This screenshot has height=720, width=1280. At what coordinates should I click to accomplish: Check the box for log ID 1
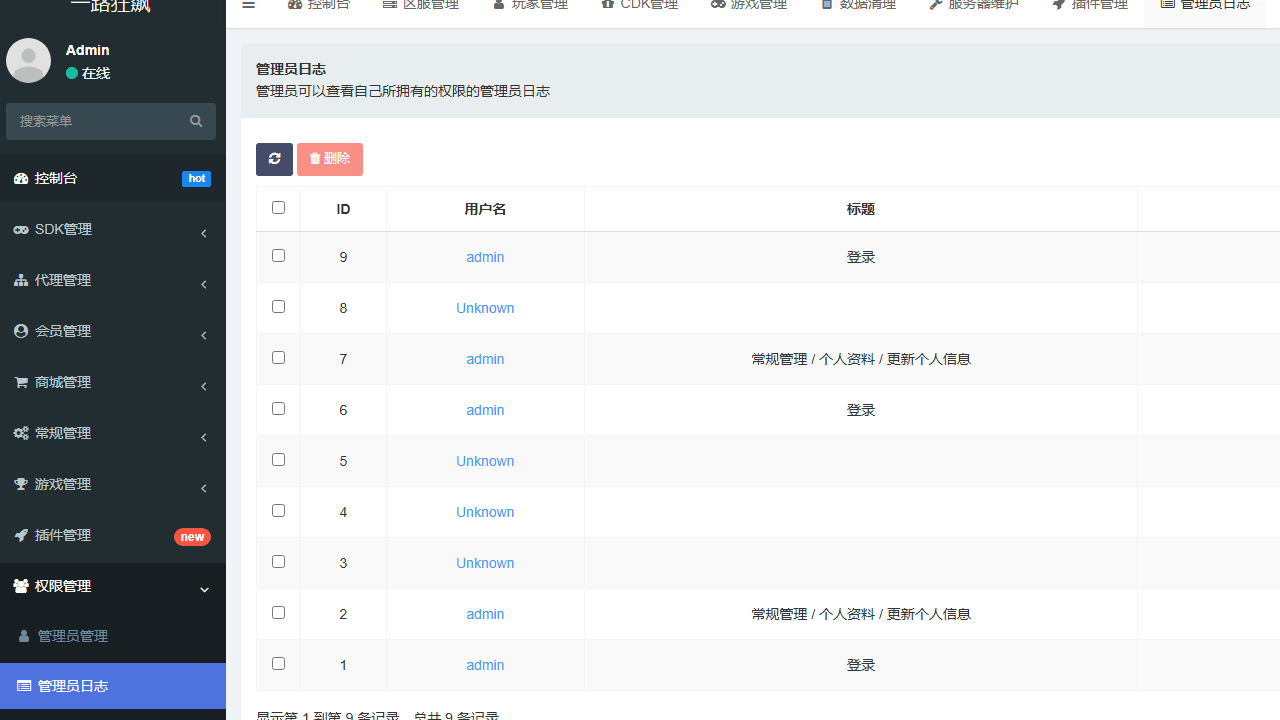click(278, 664)
